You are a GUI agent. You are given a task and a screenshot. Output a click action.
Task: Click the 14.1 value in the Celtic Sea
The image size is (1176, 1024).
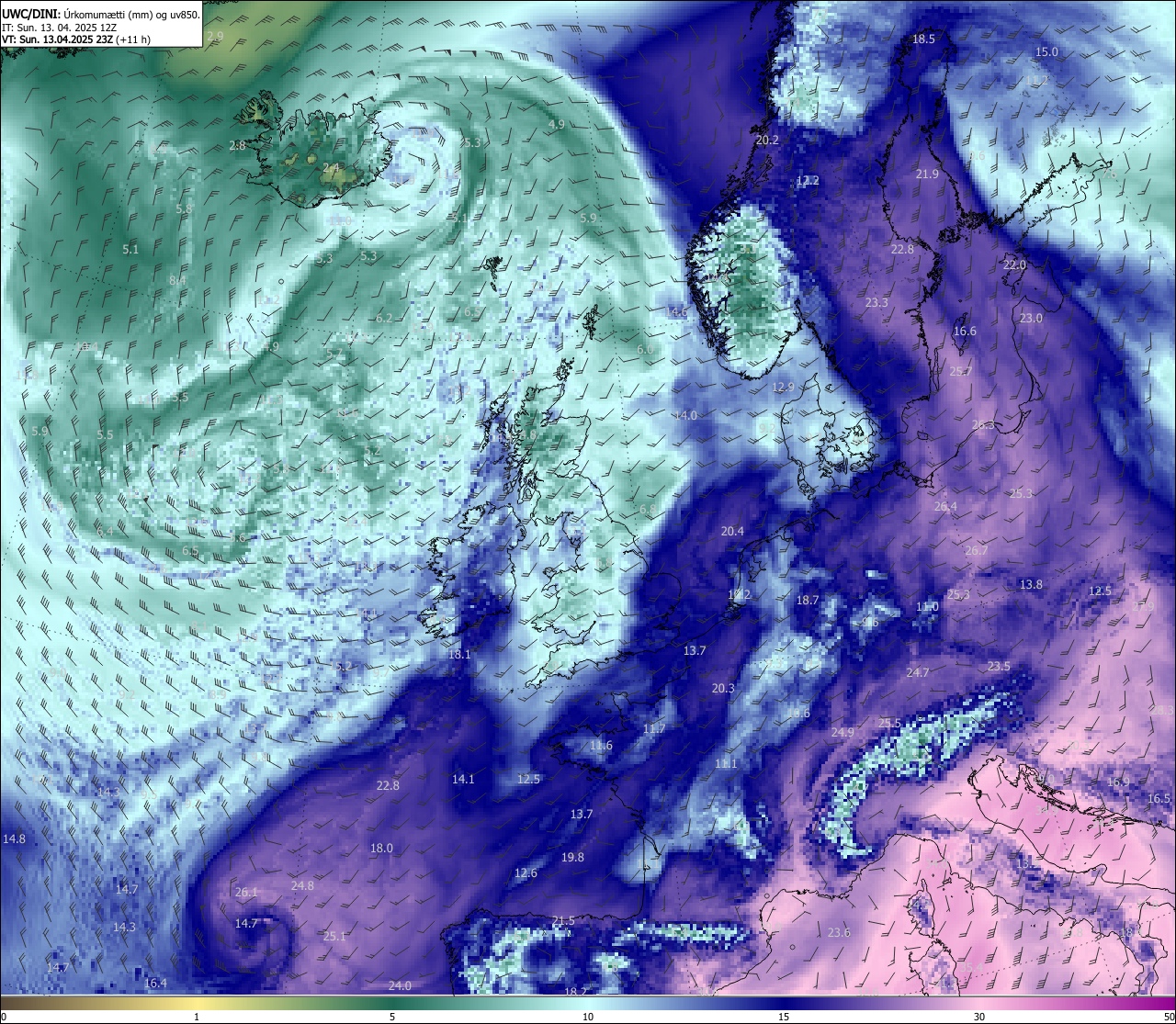tap(463, 779)
